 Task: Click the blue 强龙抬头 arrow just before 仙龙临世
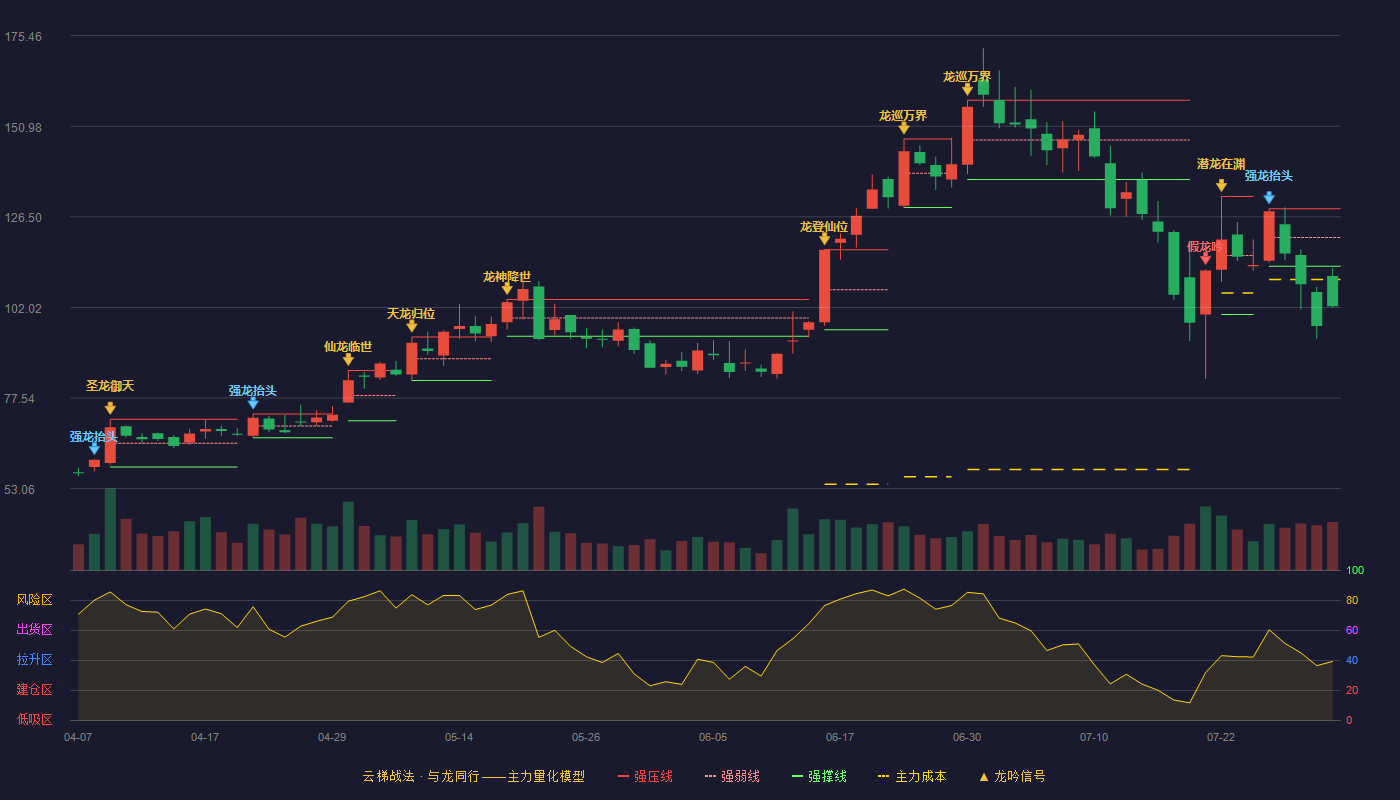point(253,403)
